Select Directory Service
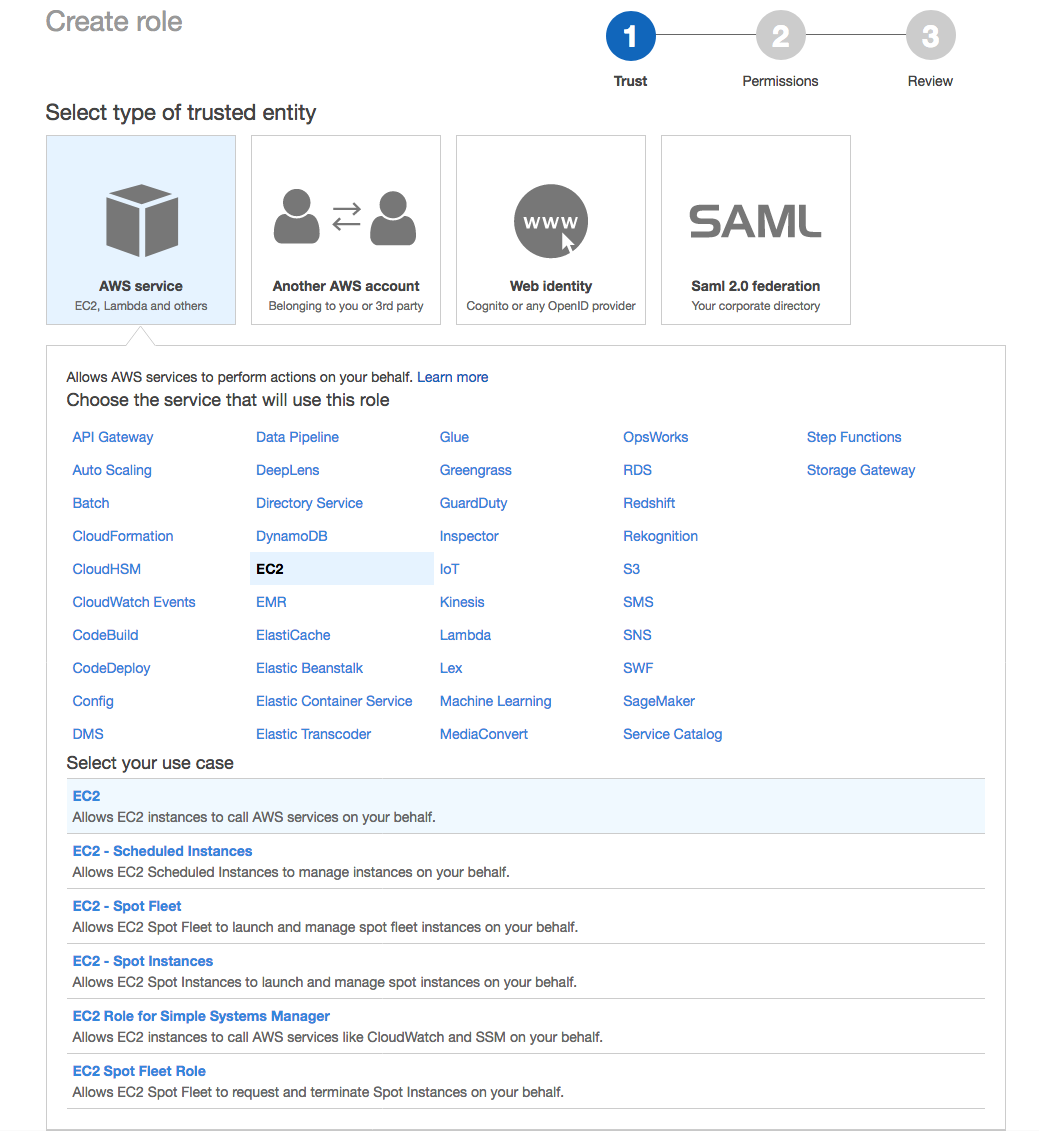Screen dimensions: 1039x1131 310,503
